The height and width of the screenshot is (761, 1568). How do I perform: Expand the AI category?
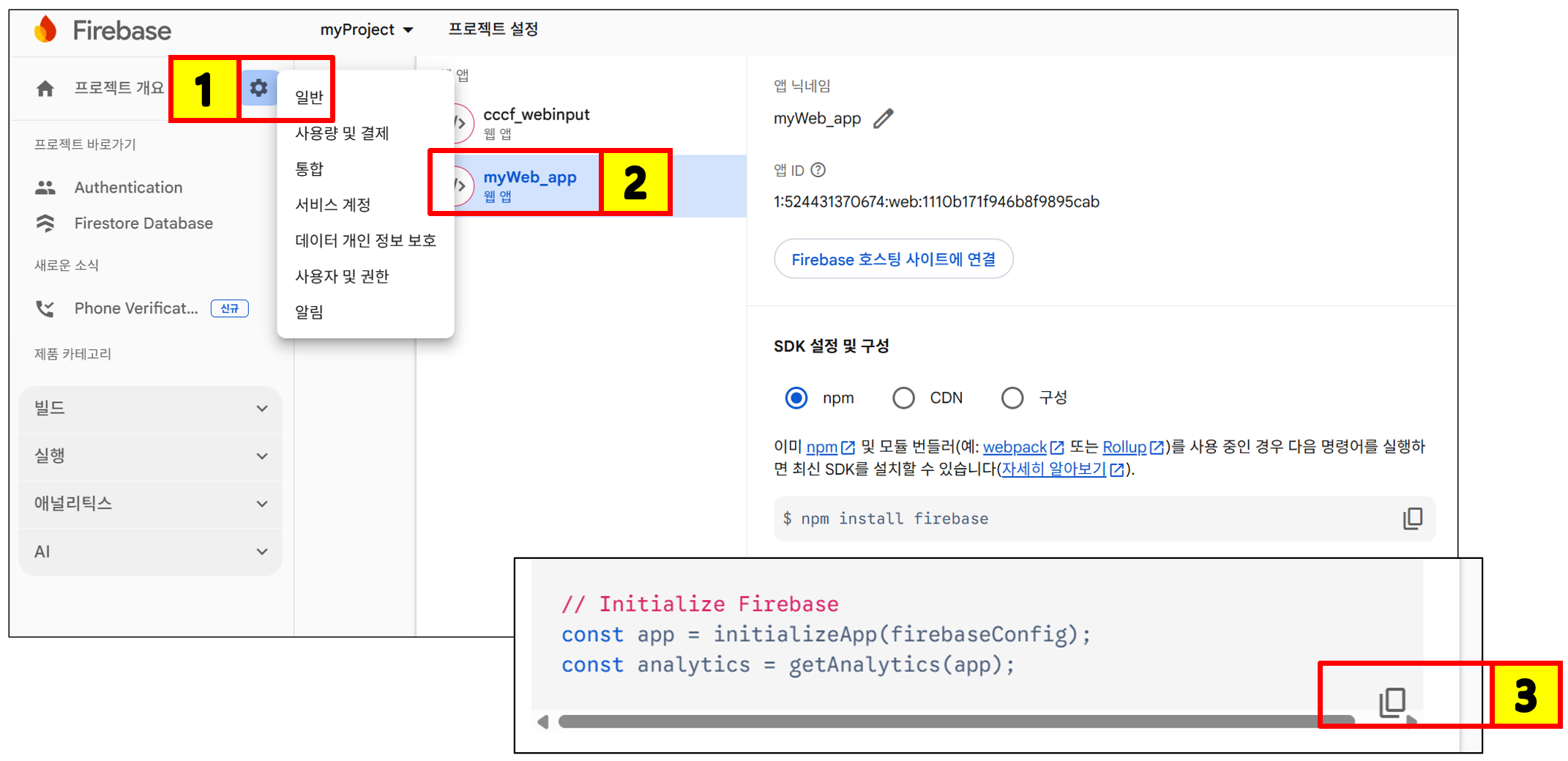point(151,552)
